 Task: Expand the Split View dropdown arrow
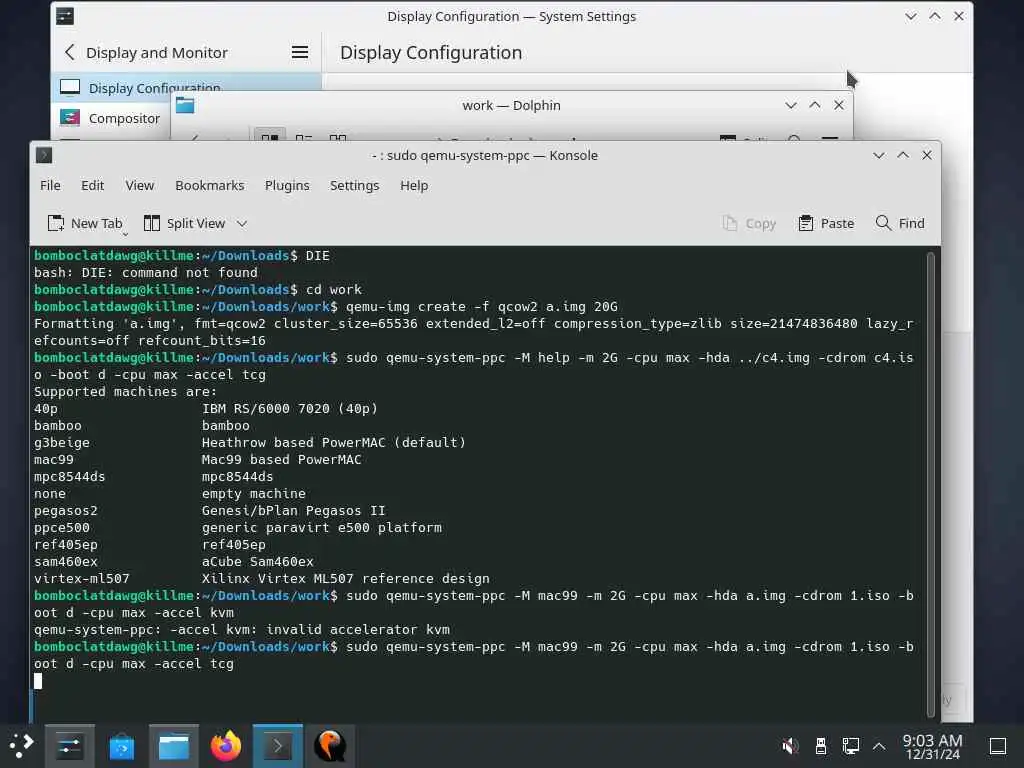point(242,223)
